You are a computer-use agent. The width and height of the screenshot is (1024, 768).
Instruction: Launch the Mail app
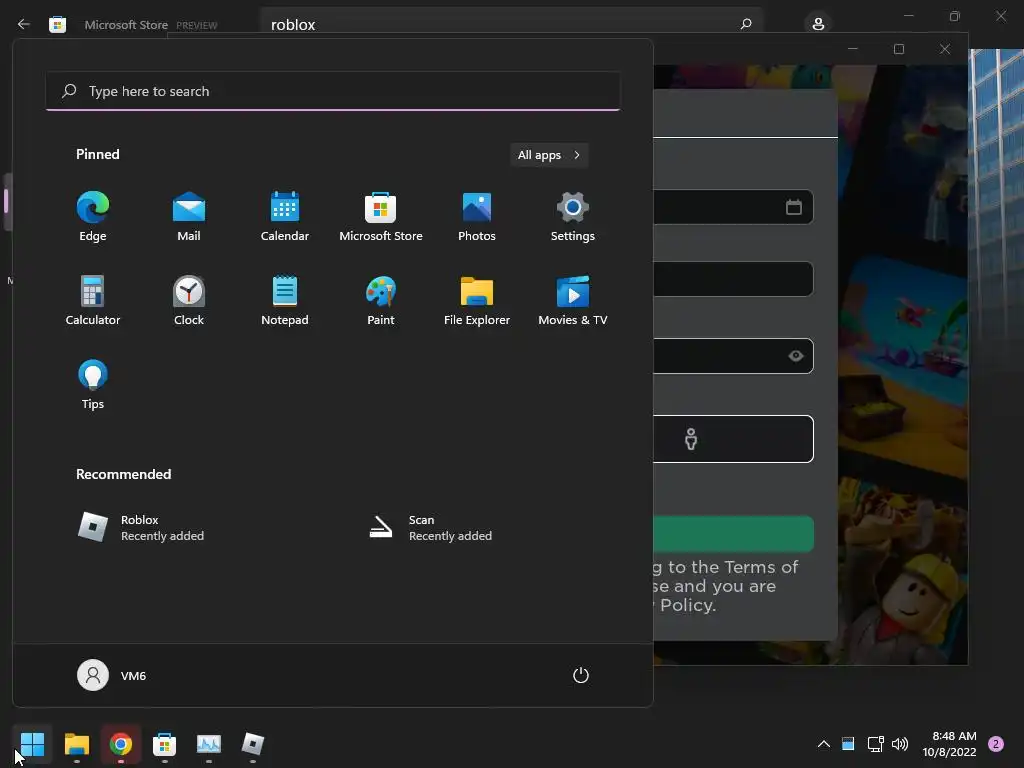[x=189, y=217]
